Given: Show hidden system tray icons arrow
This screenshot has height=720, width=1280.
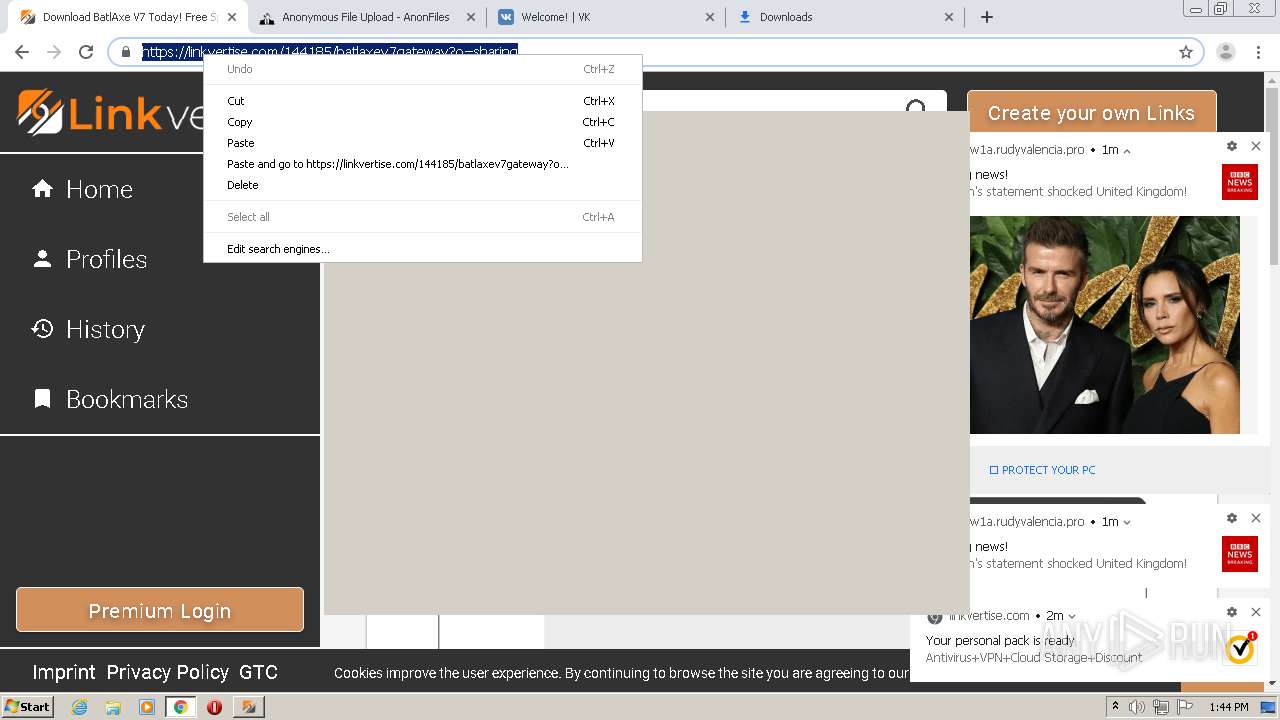Looking at the screenshot, I should tap(1116, 707).
